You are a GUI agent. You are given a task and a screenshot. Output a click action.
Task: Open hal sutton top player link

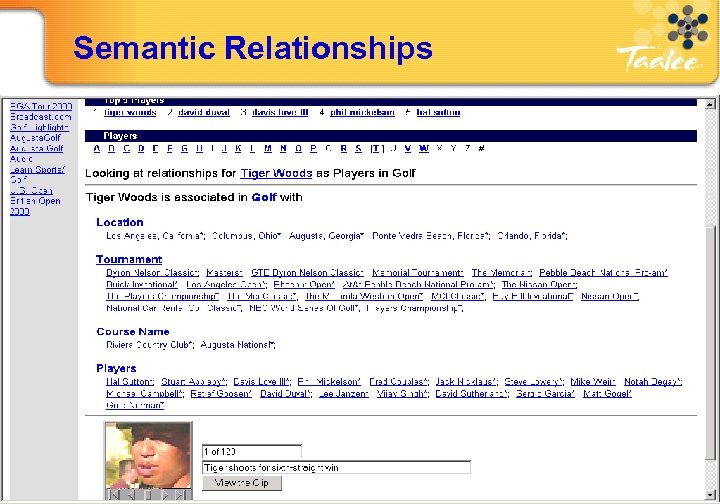point(438,112)
